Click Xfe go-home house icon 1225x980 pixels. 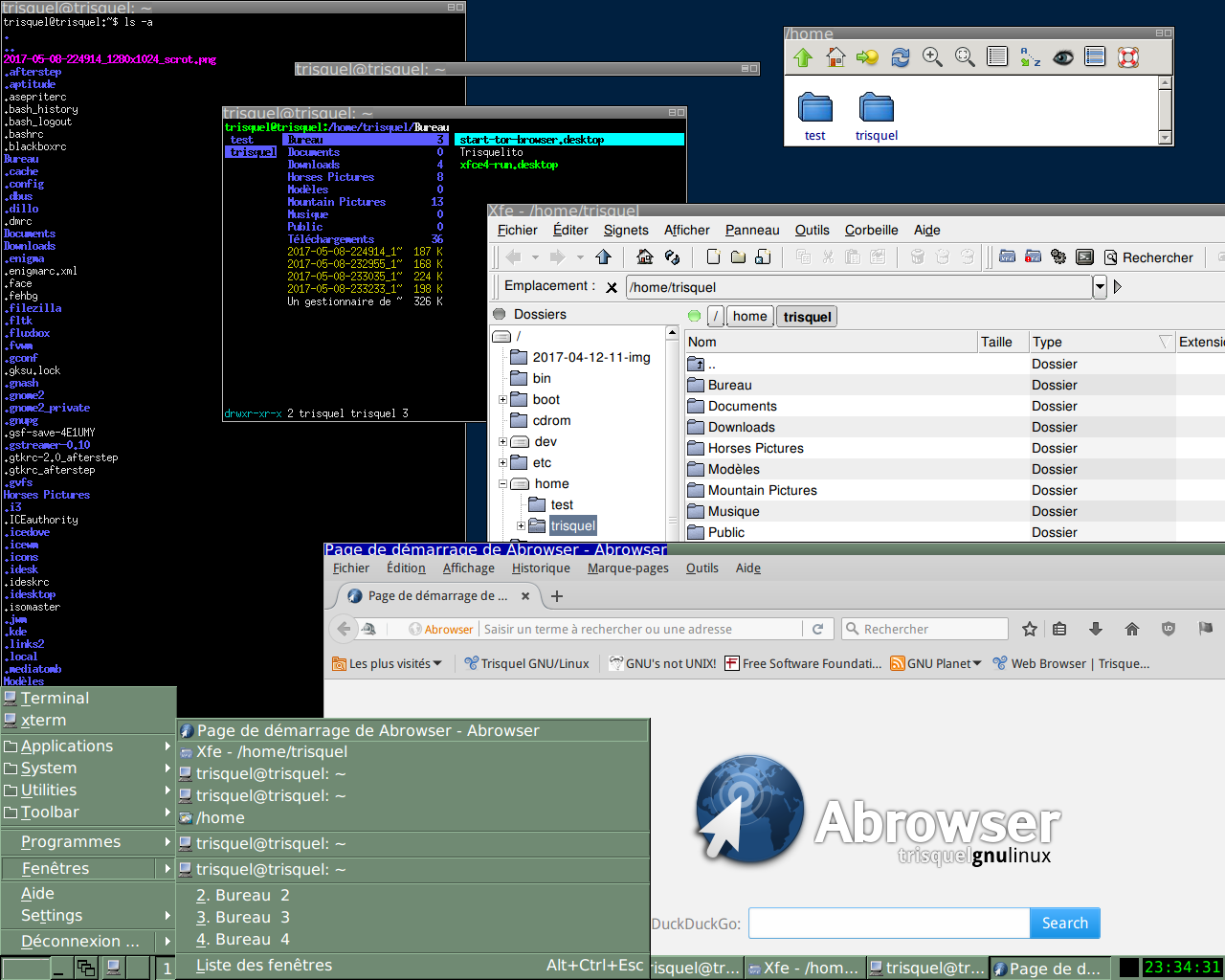[645, 256]
